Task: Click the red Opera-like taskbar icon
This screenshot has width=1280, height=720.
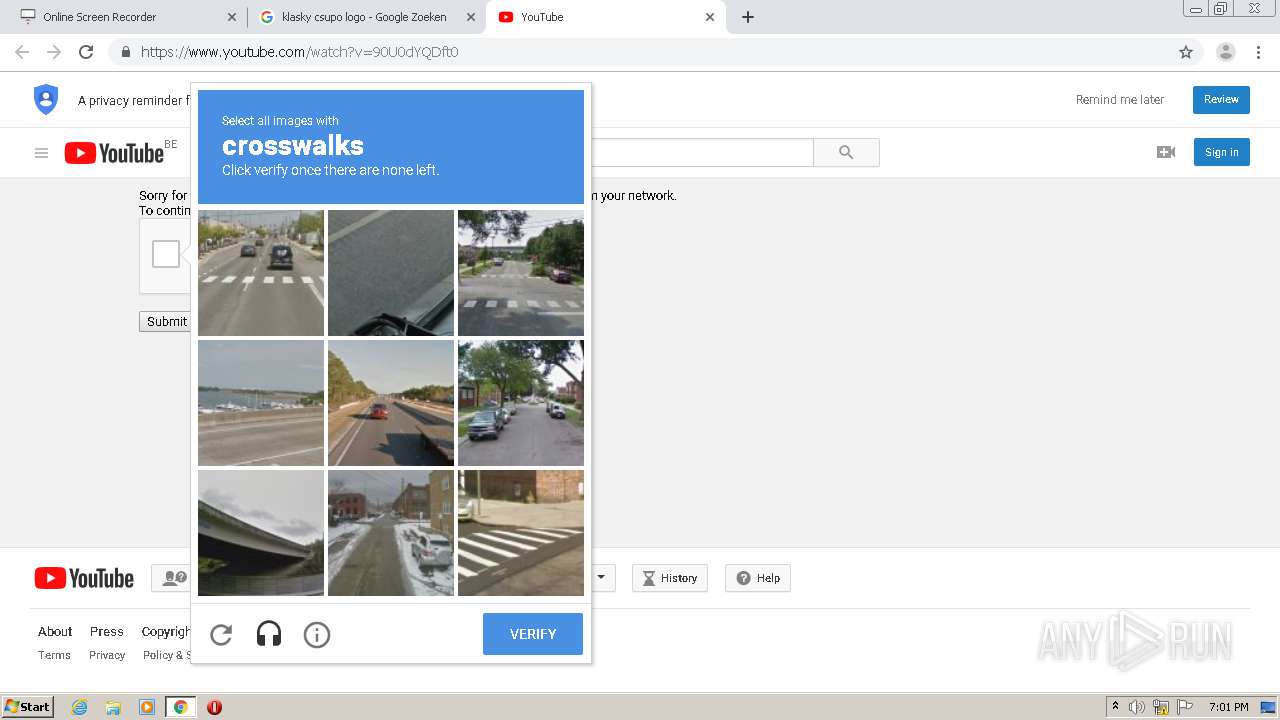Action: 214,707
